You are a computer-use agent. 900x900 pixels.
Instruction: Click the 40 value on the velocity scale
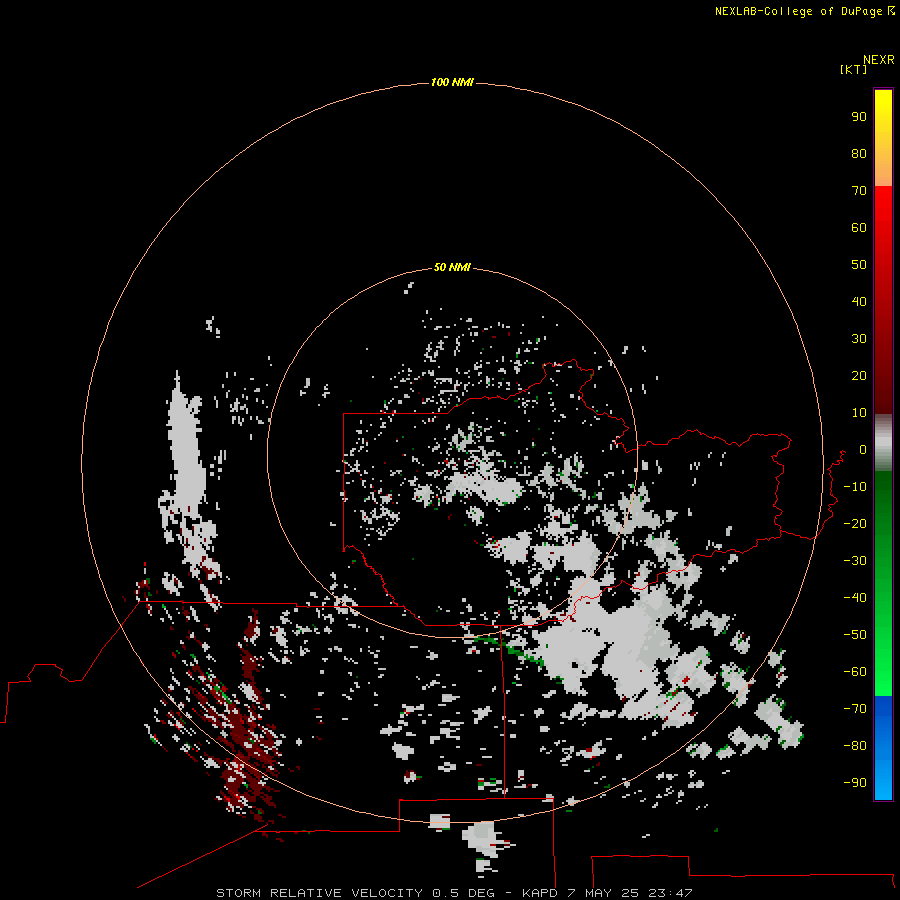pos(859,302)
